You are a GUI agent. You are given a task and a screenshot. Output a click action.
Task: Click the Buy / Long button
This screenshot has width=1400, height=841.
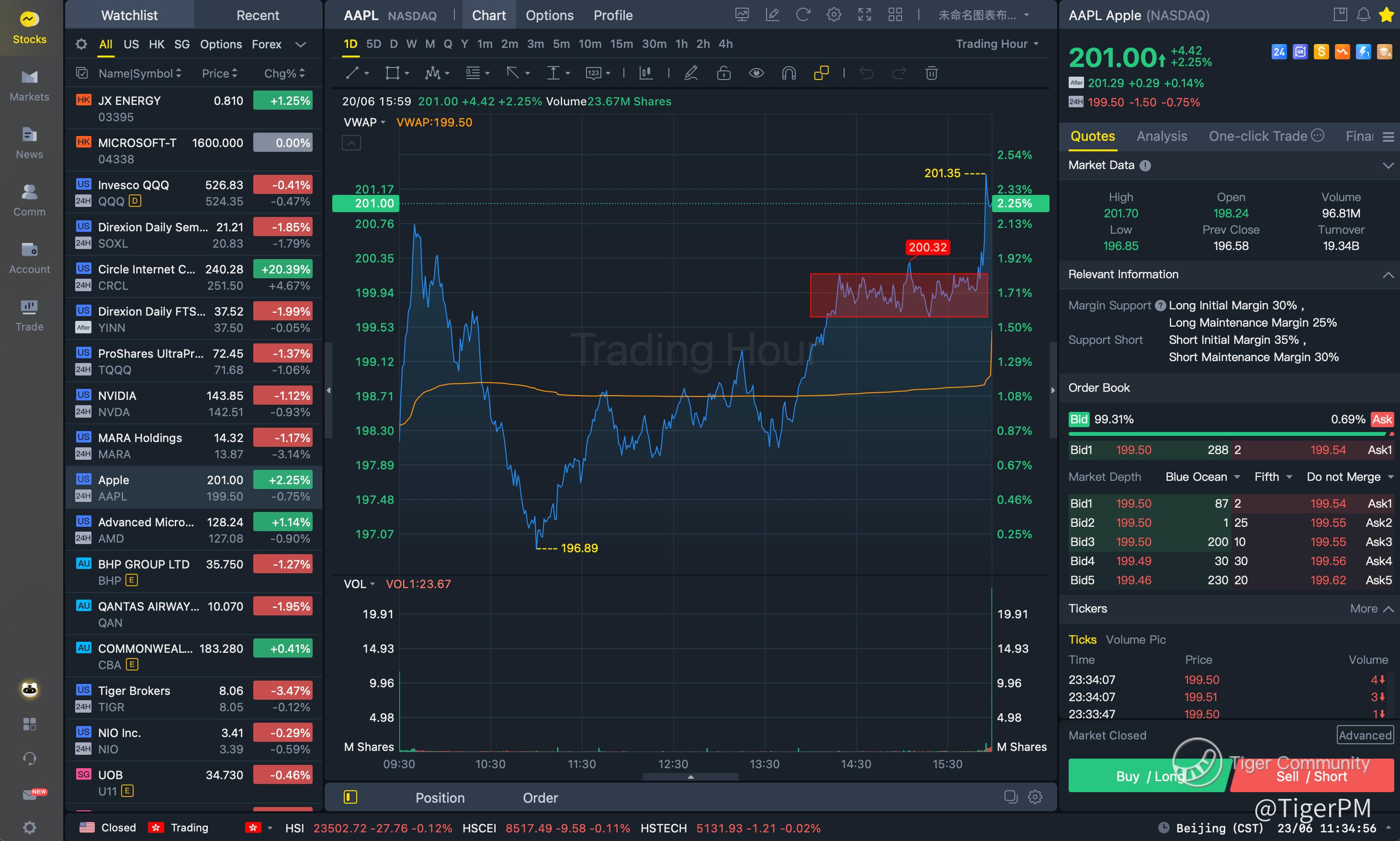pyautogui.click(x=1150, y=776)
